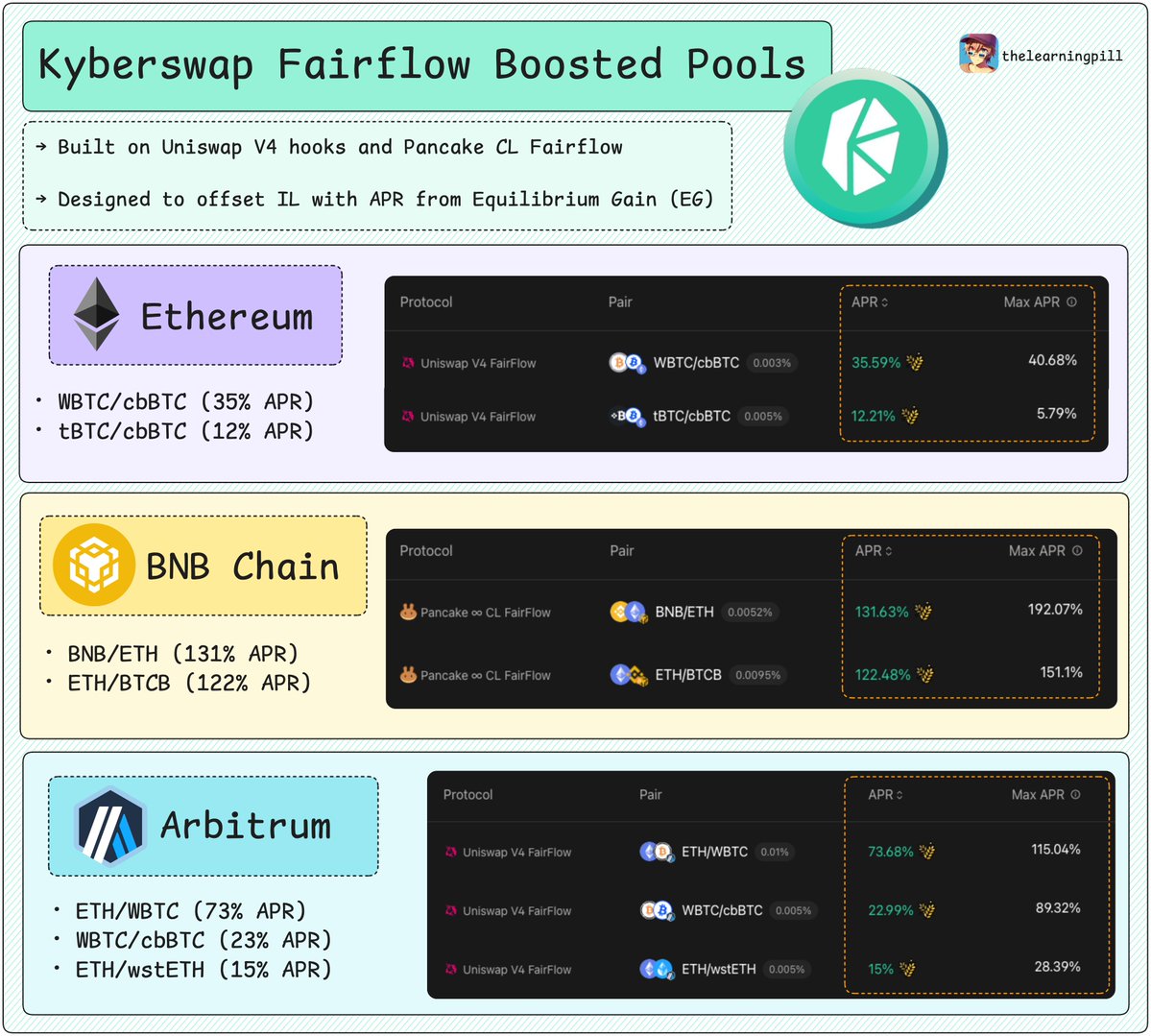The width and height of the screenshot is (1151, 1036).
Task: Click WBTC/cbBTC token pair icon in Arbitrum table
Action: tap(657, 910)
